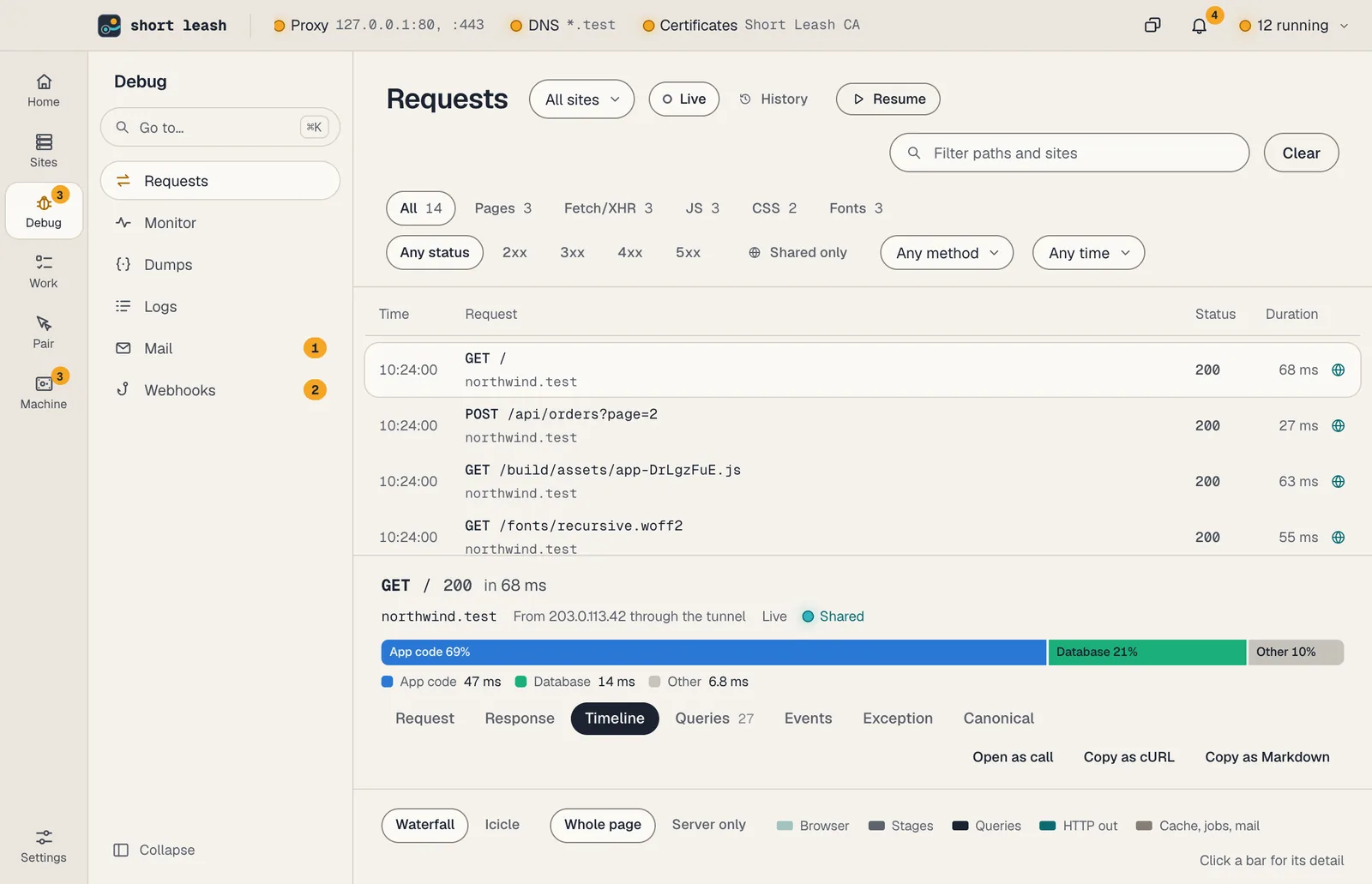Open the All sites dropdown
This screenshot has width=1372, height=884.
point(582,99)
